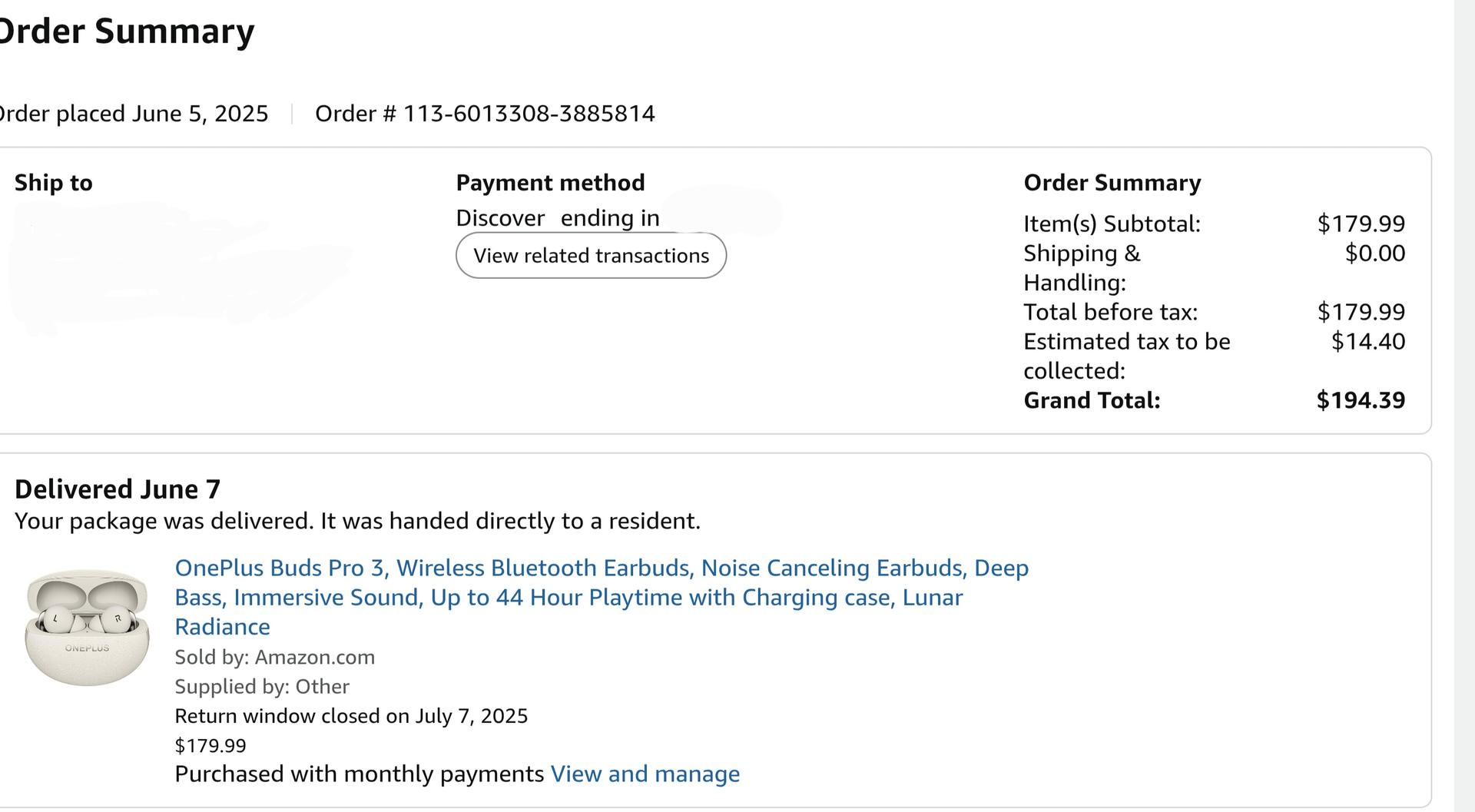
Task: Click the View related transactions button
Action: 591,256
